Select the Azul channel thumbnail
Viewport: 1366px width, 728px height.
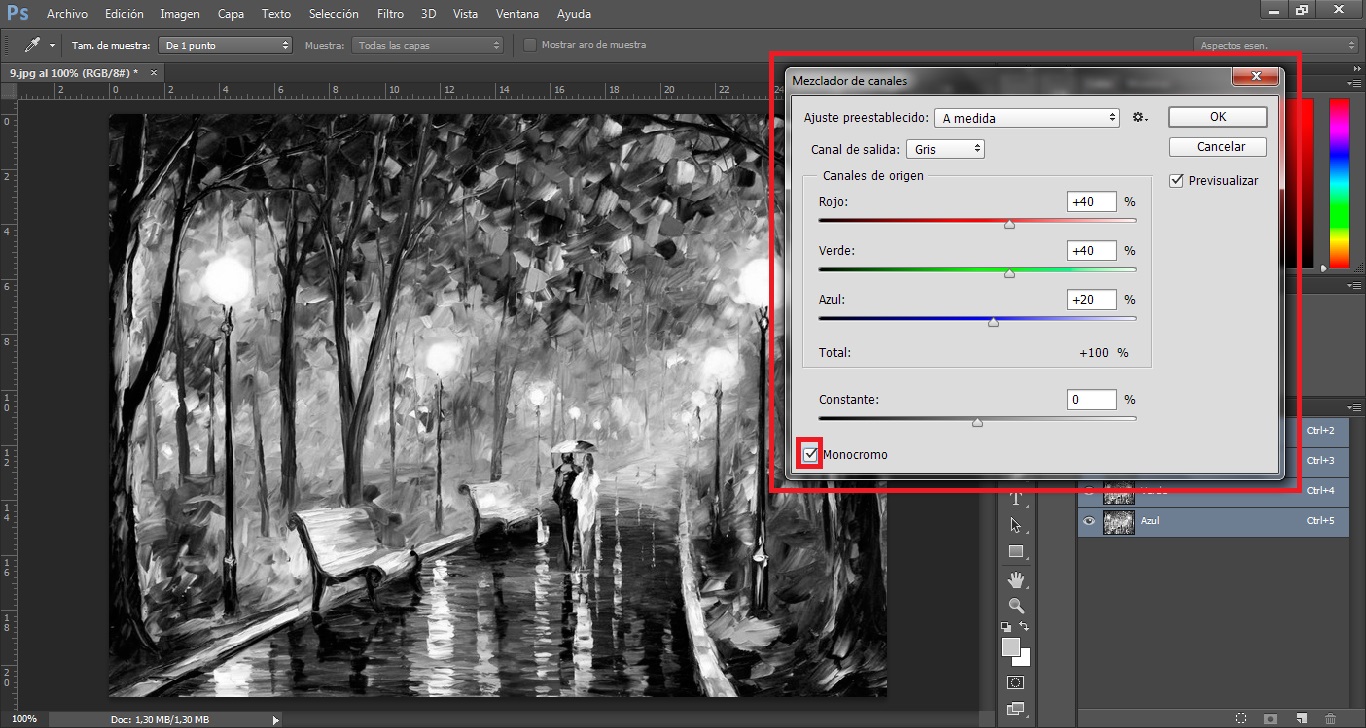(1118, 521)
